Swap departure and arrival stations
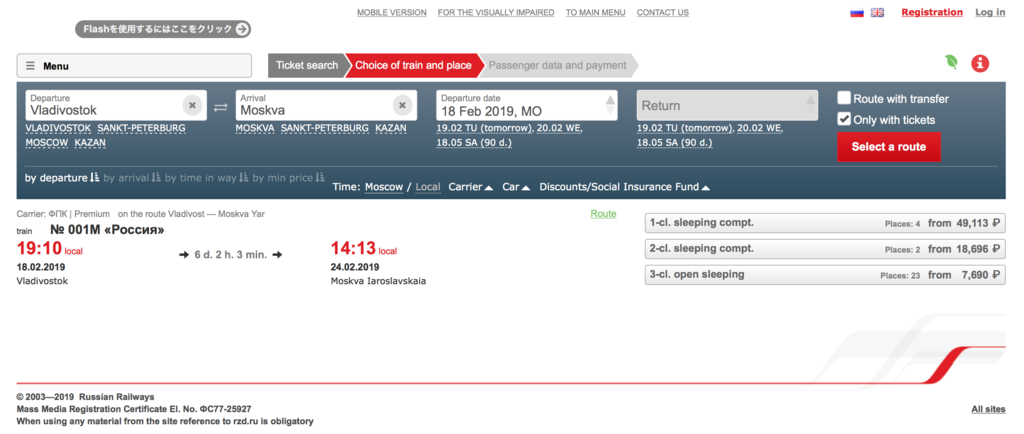The height and width of the screenshot is (434, 1024). coord(221,107)
